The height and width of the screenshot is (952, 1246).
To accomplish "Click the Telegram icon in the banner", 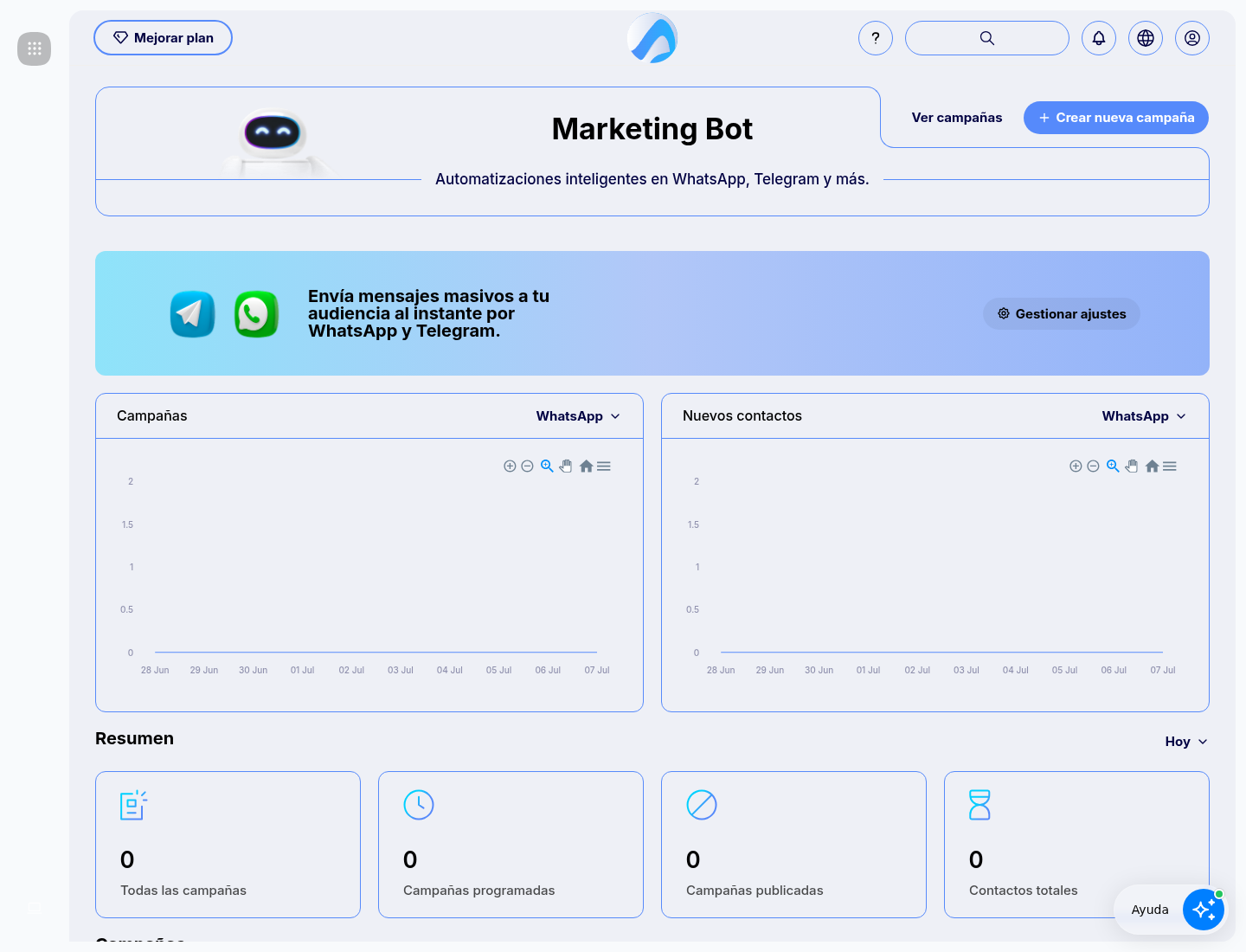I will pos(192,314).
